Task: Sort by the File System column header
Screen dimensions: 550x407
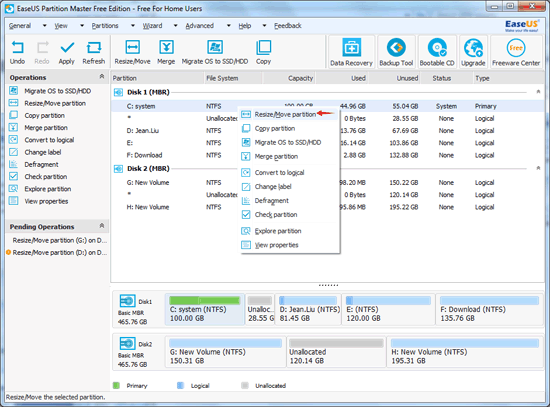Action: click(233, 78)
